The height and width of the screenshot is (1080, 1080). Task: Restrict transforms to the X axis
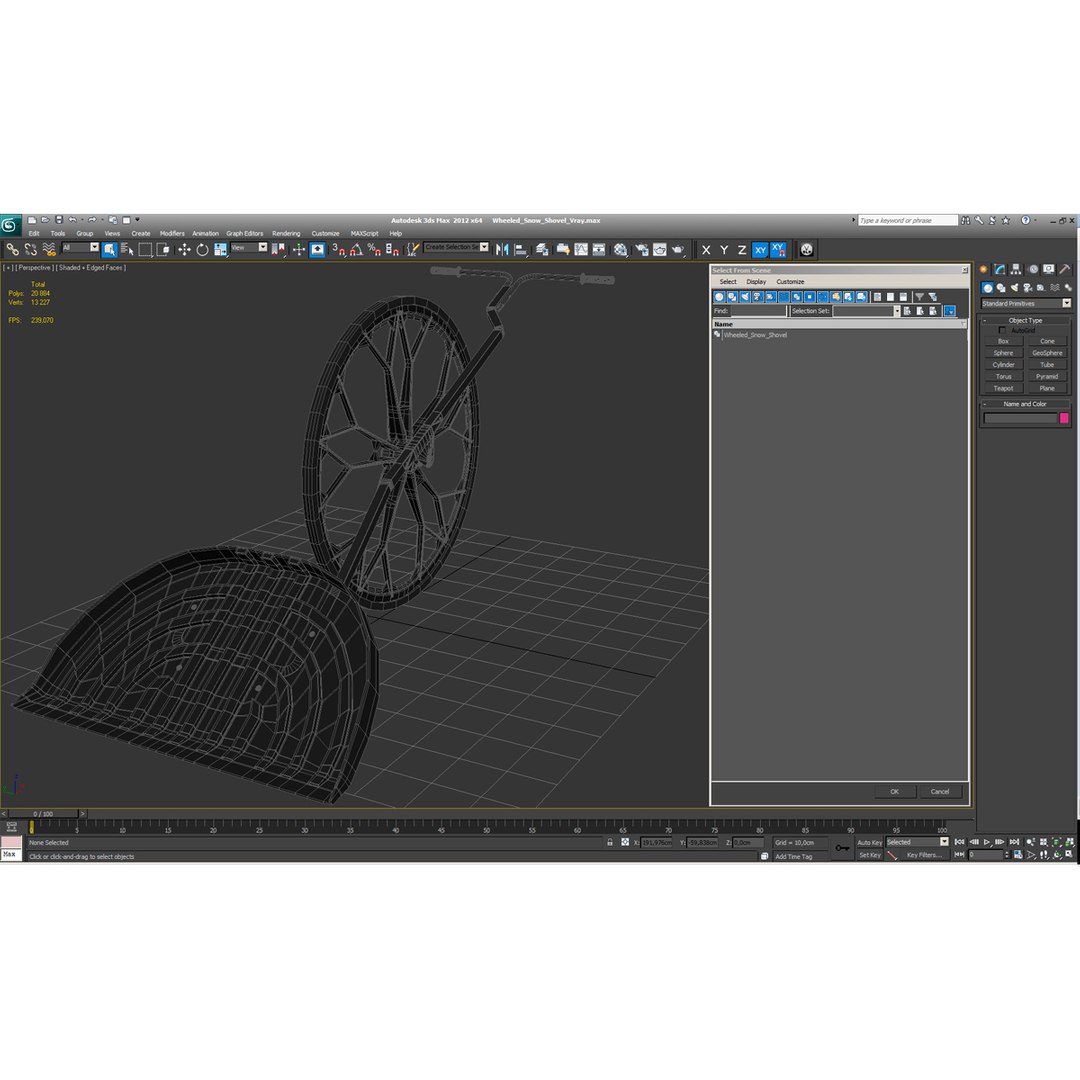click(x=706, y=250)
